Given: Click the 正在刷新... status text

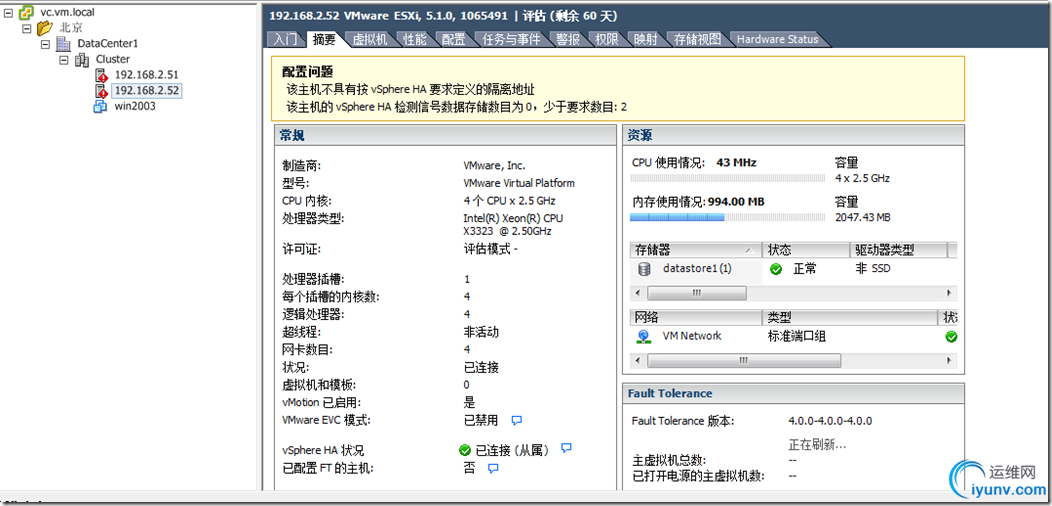Looking at the screenshot, I should click(x=817, y=445).
